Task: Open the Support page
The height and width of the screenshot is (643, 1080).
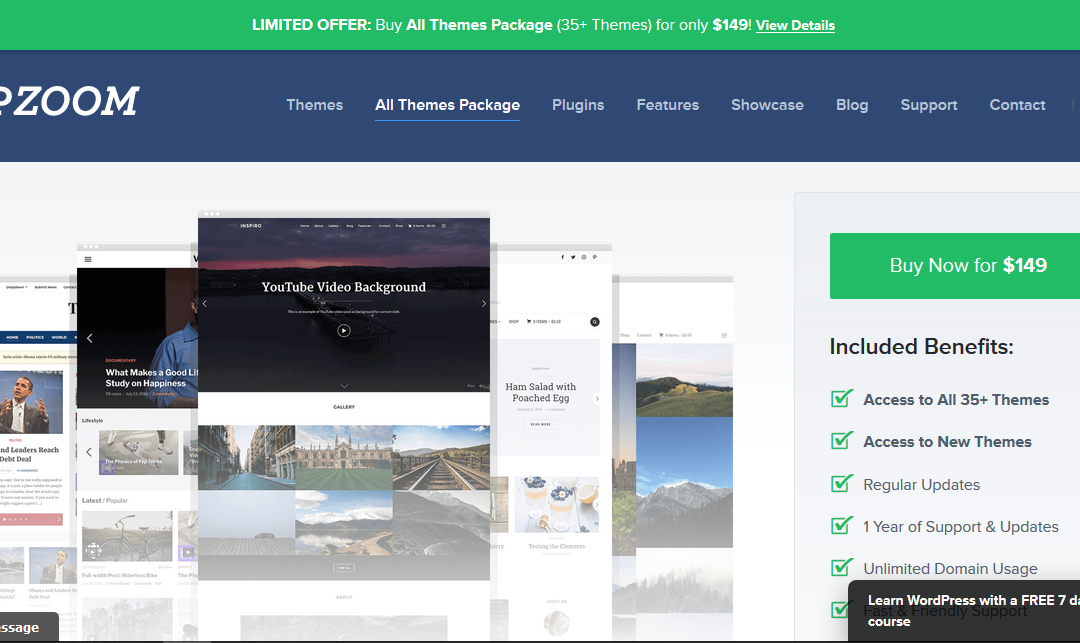Action: (928, 105)
